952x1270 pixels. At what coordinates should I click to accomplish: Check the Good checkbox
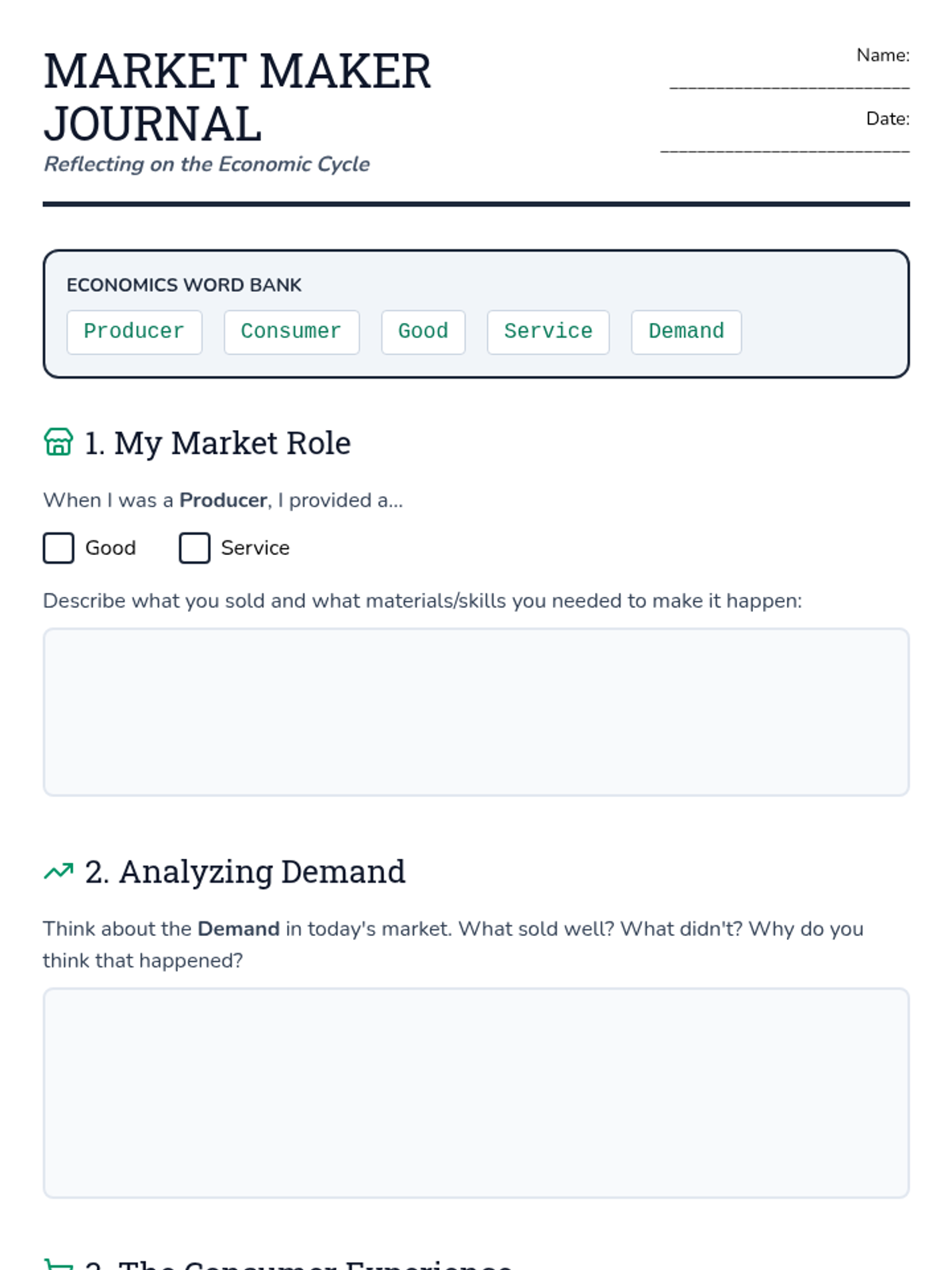coord(59,548)
